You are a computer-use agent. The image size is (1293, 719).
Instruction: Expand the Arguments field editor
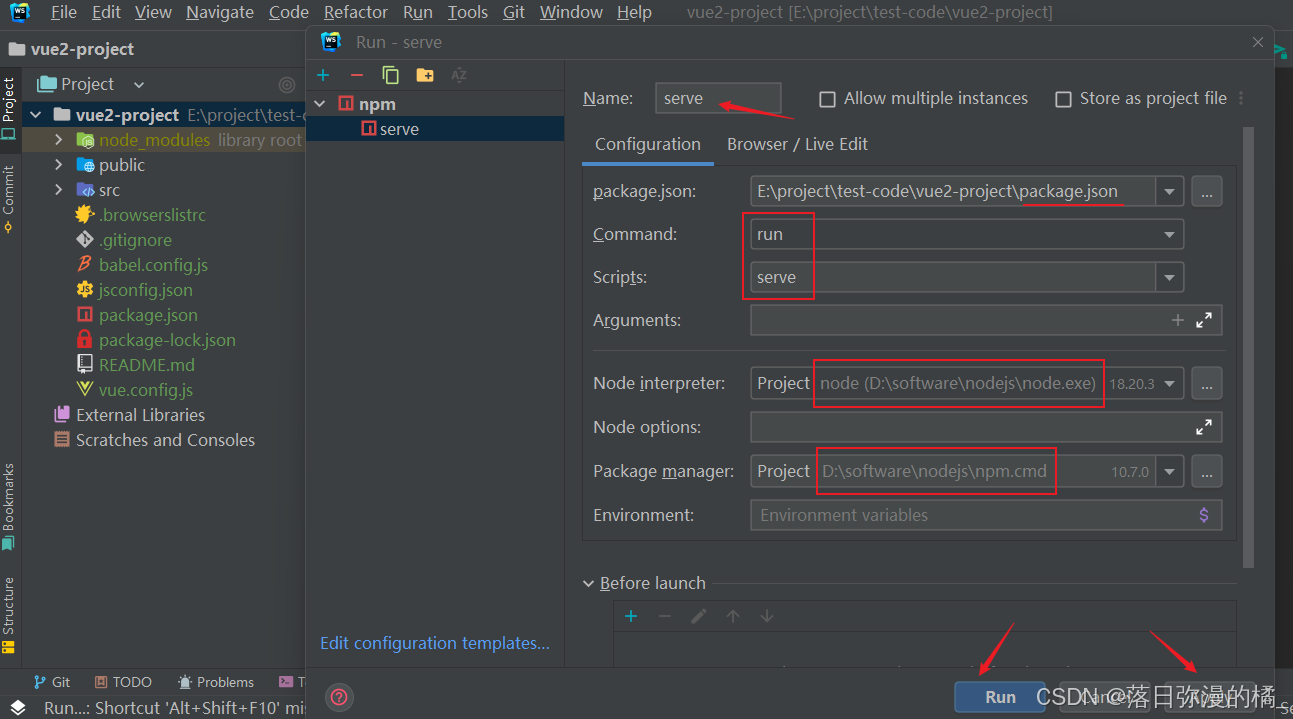[x=1204, y=320]
